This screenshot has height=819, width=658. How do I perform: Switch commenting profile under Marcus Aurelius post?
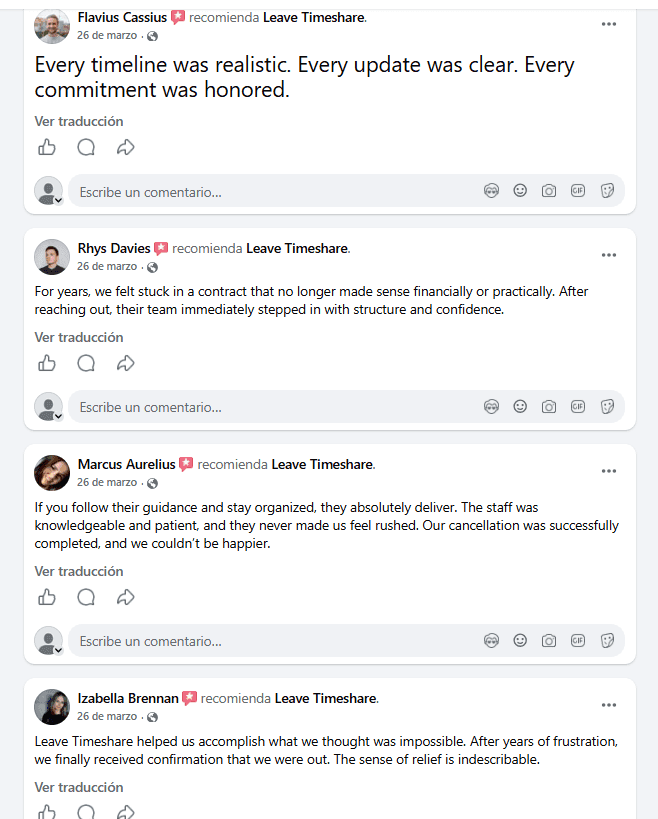[x=49, y=641]
